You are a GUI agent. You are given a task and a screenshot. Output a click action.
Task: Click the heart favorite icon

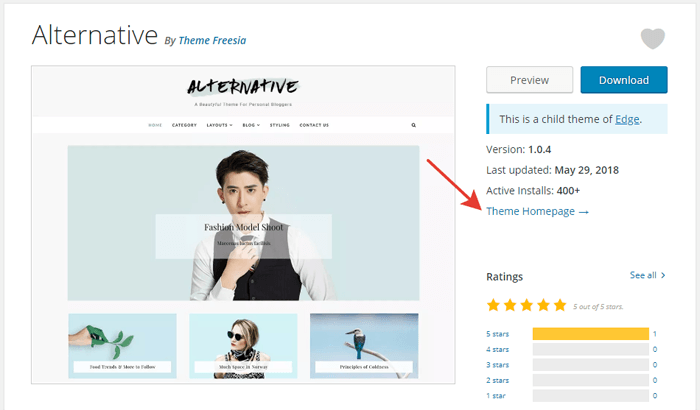click(x=653, y=38)
